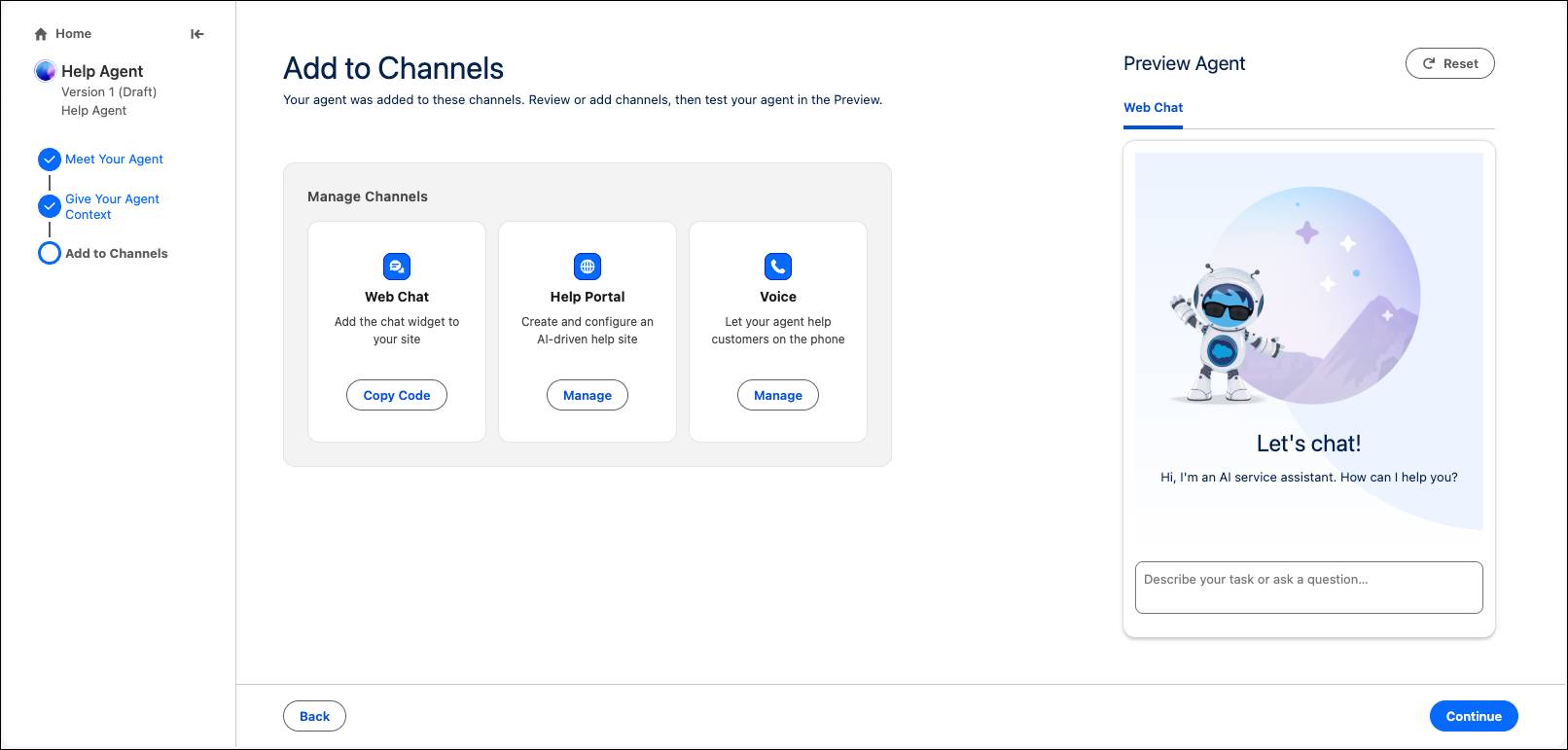Click the Voice card title

click(x=778, y=297)
